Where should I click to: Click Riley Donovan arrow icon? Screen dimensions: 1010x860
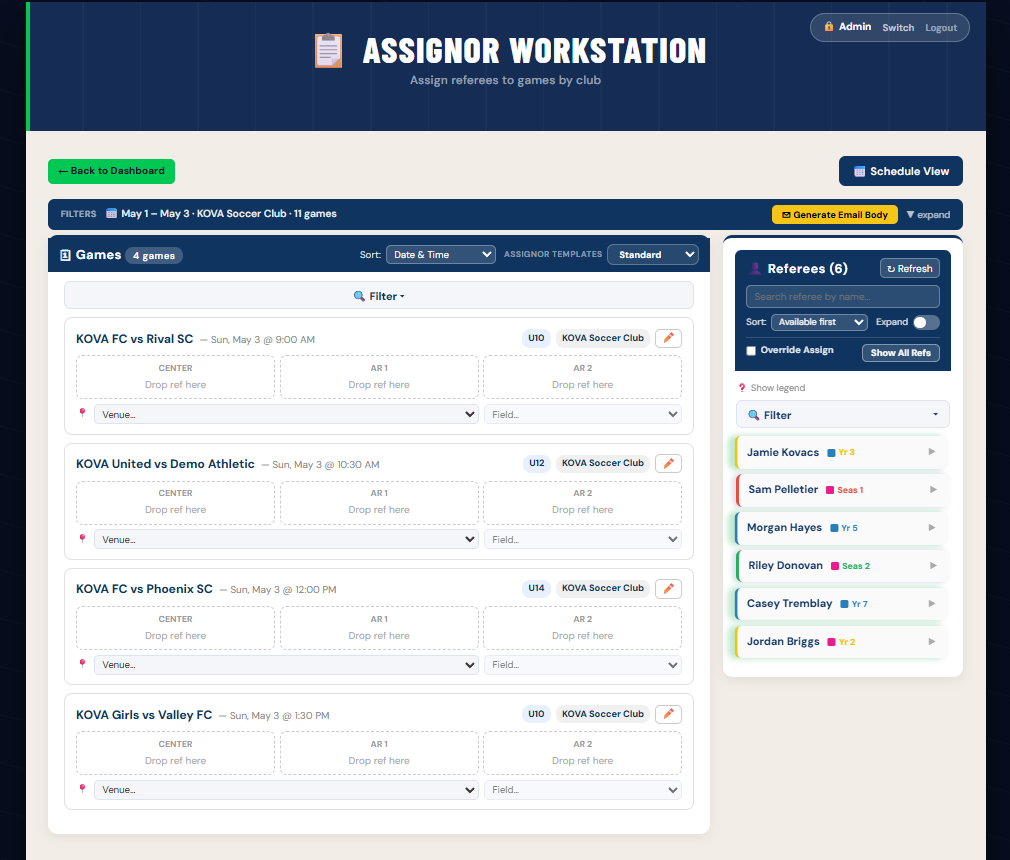click(x=933, y=566)
